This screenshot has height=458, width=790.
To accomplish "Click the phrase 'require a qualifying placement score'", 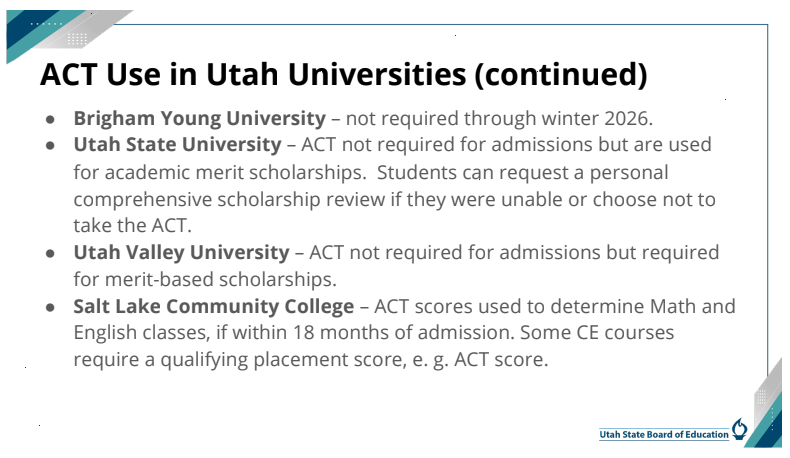I will point(238,360).
